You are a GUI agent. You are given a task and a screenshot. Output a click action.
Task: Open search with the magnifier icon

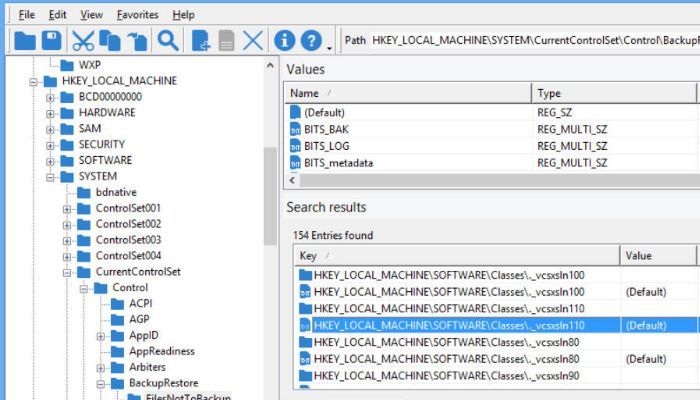tap(167, 41)
